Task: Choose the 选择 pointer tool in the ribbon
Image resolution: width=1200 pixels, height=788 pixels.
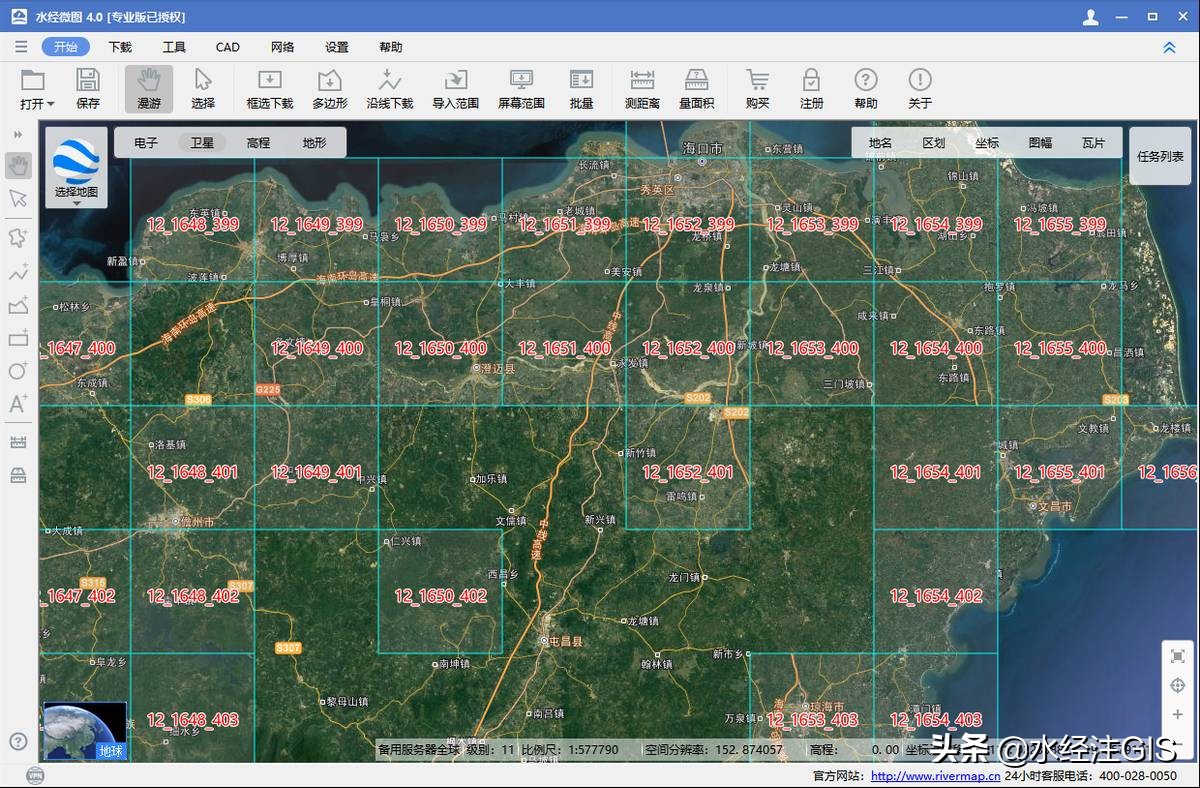Action: (203, 89)
